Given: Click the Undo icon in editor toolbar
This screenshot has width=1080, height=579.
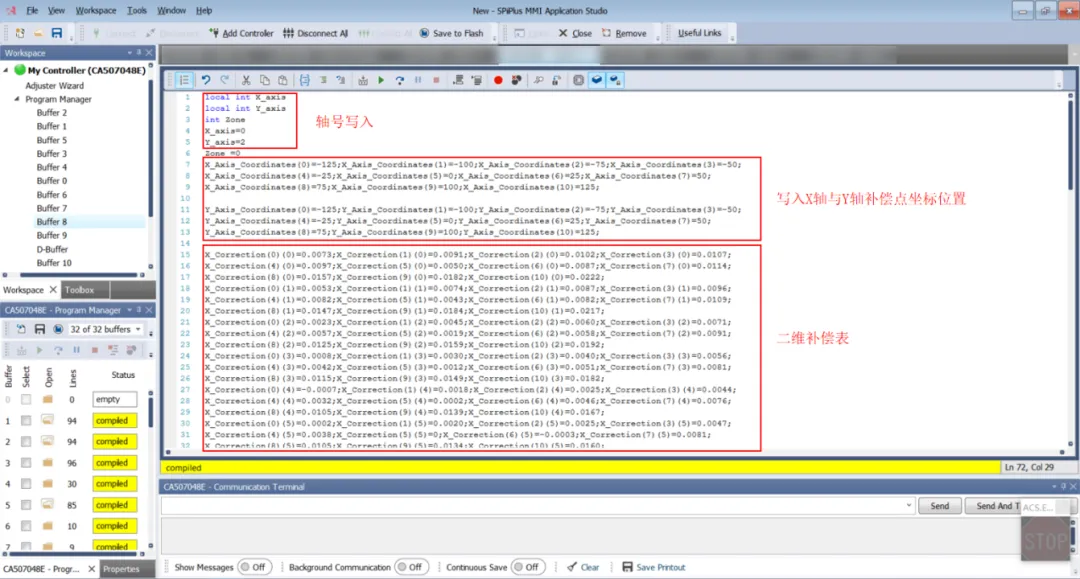Looking at the screenshot, I should pyautogui.click(x=206, y=80).
